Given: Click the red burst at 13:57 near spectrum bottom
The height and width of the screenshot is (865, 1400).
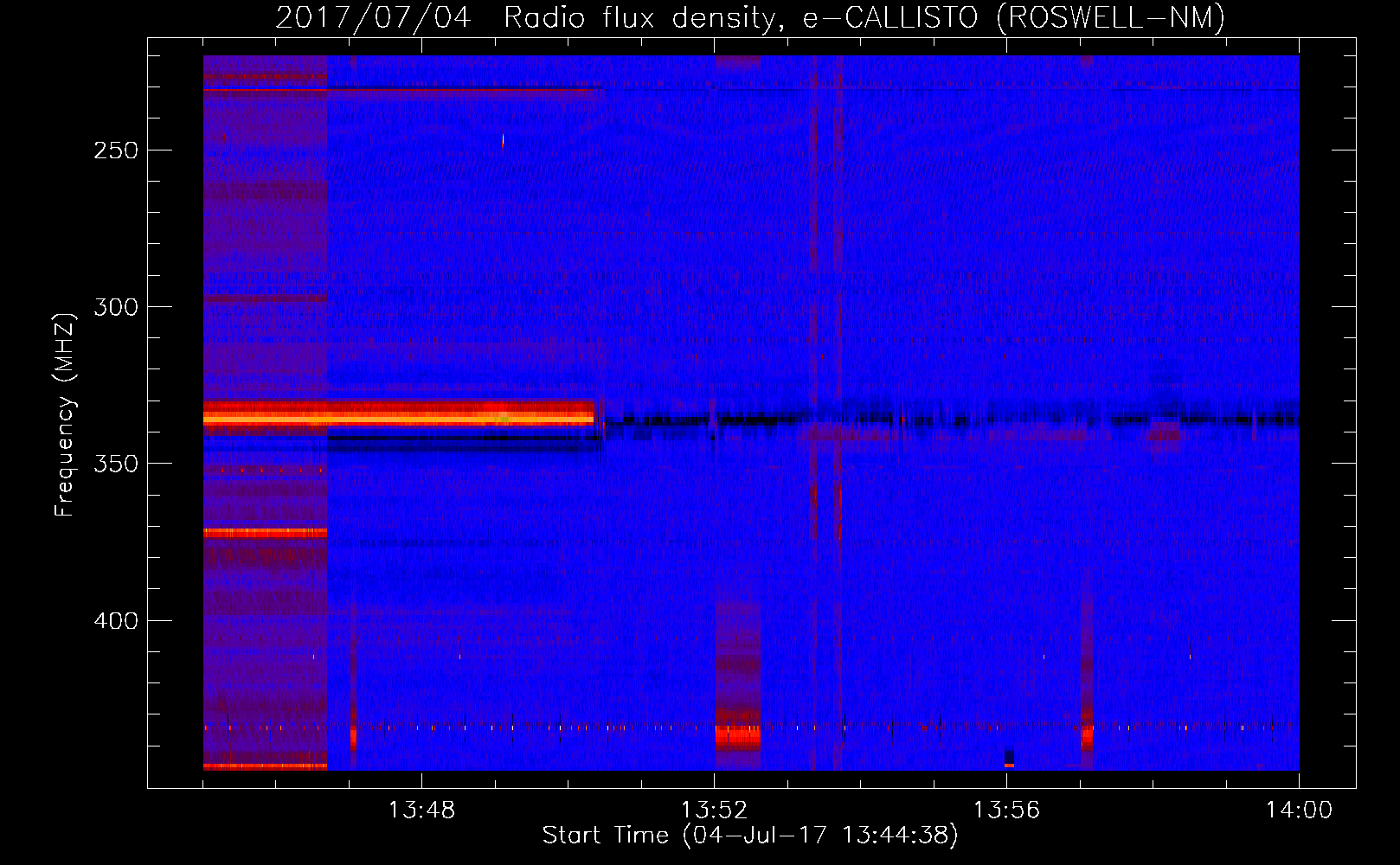Looking at the screenshot, I should click(1087, 736).
